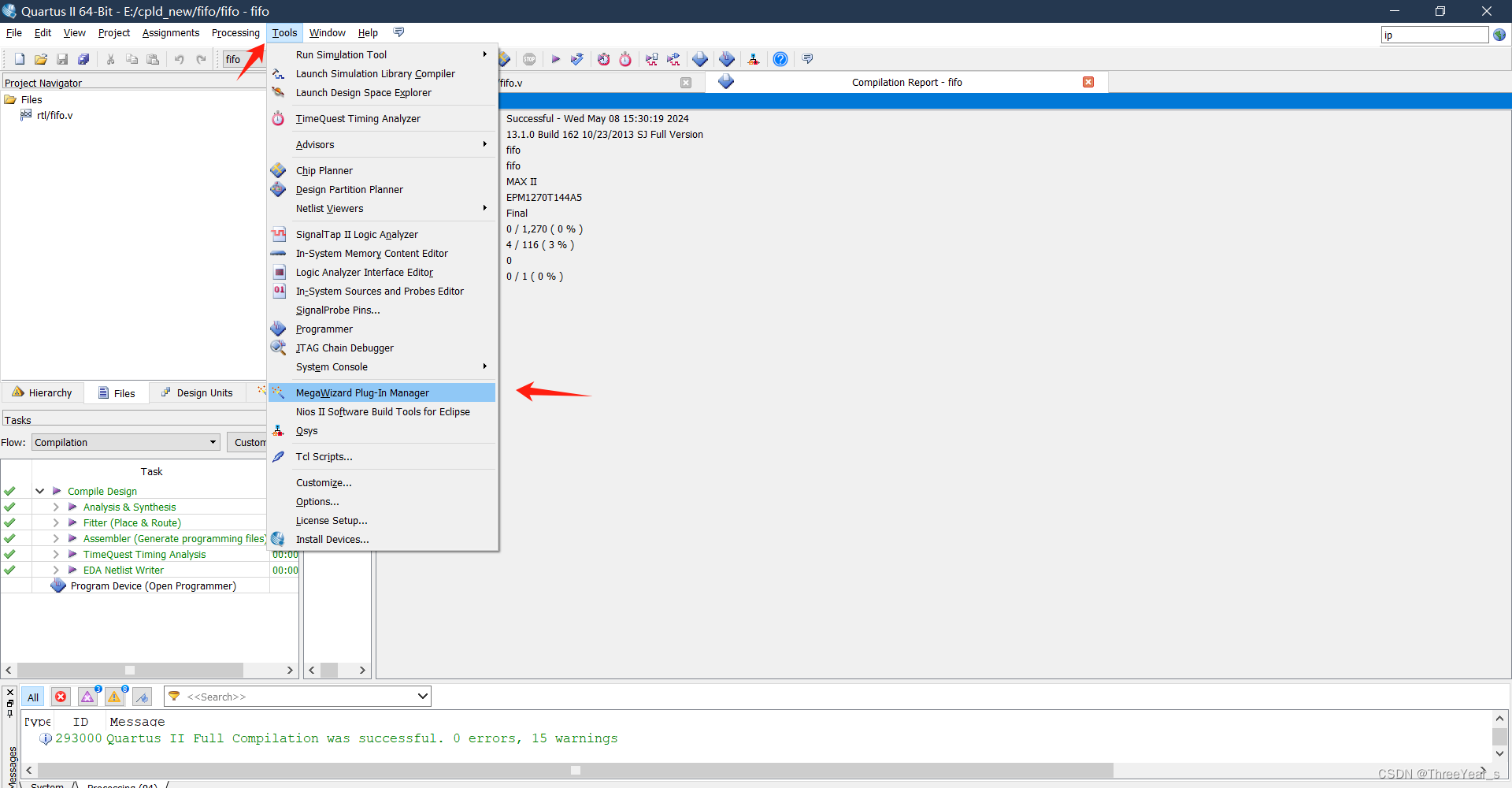
Task: Choose Install Devices... menu item
Action: pos(382,539)
